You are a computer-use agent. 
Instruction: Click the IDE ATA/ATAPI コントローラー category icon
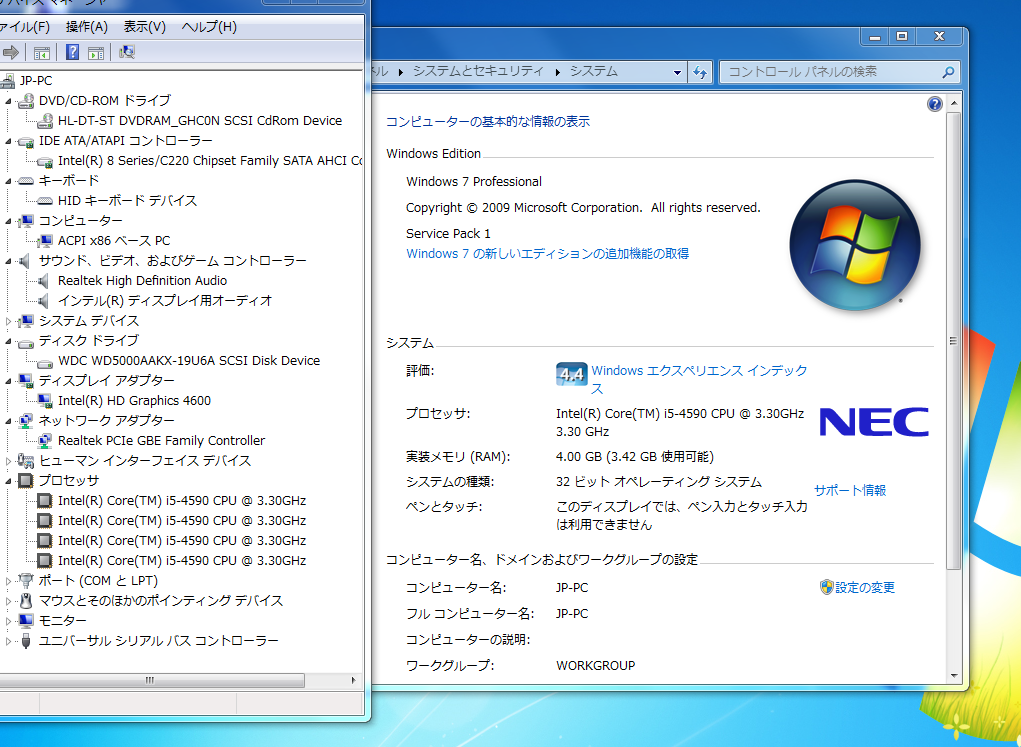[26, 141]
